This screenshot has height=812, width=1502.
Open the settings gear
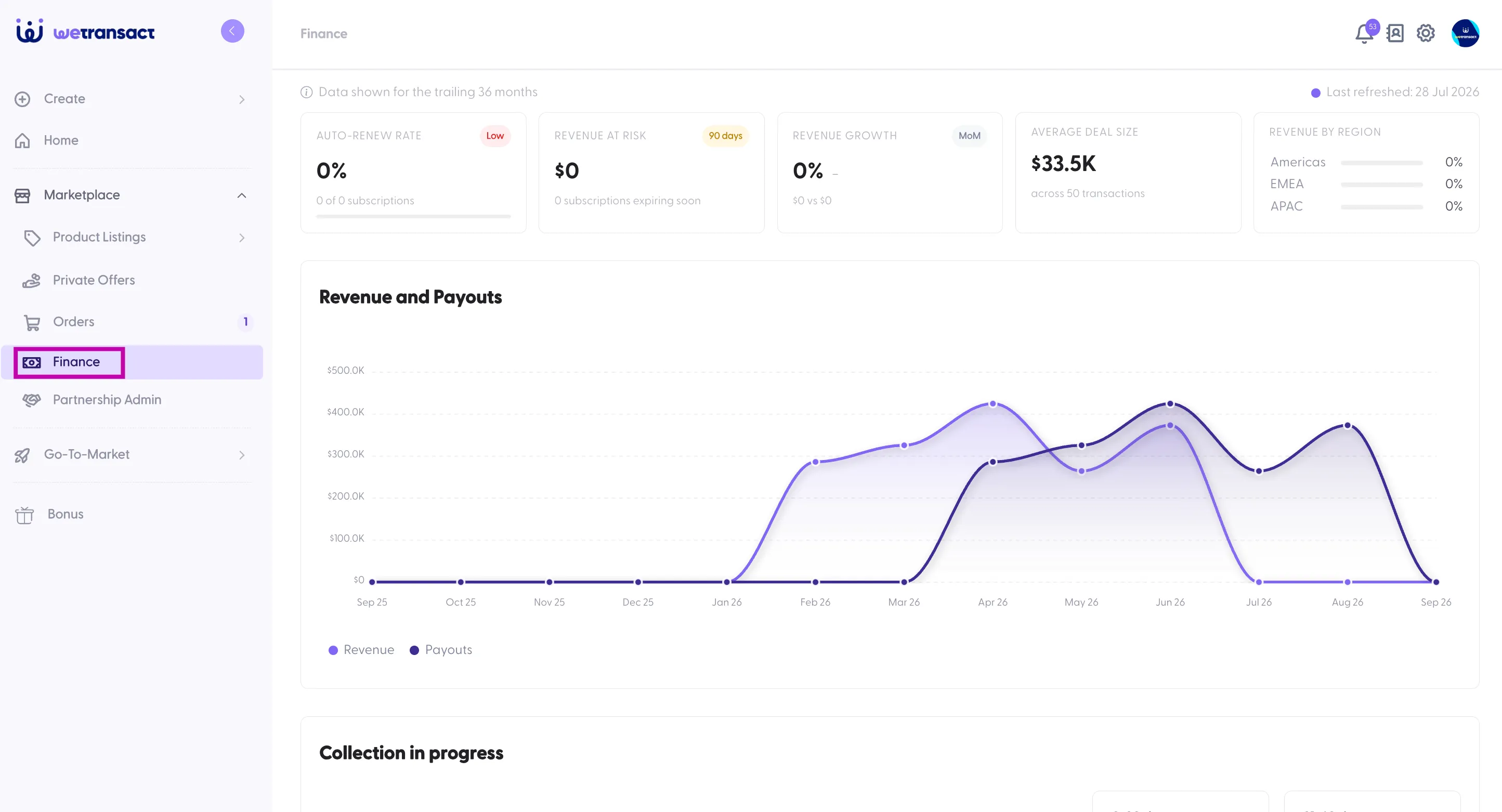coord(1426,33)
